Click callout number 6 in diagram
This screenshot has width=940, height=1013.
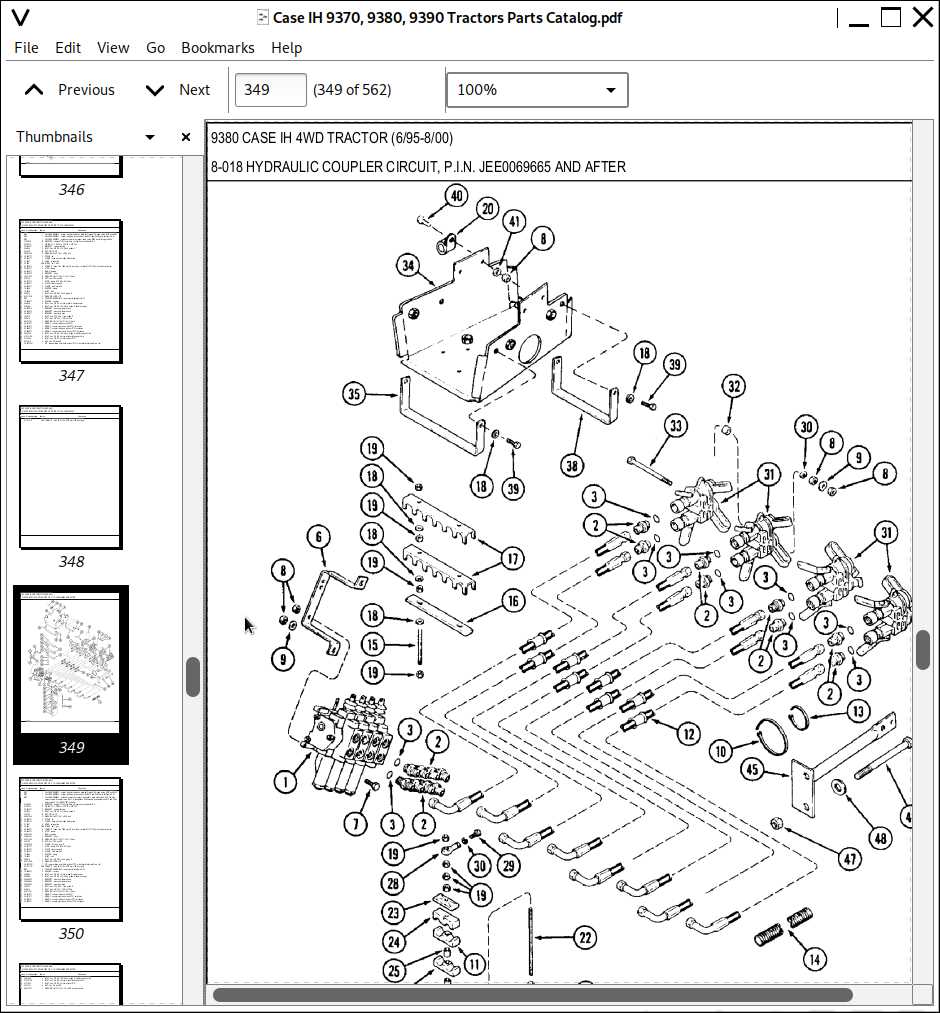pyautogui.click(x=319, y=537)
